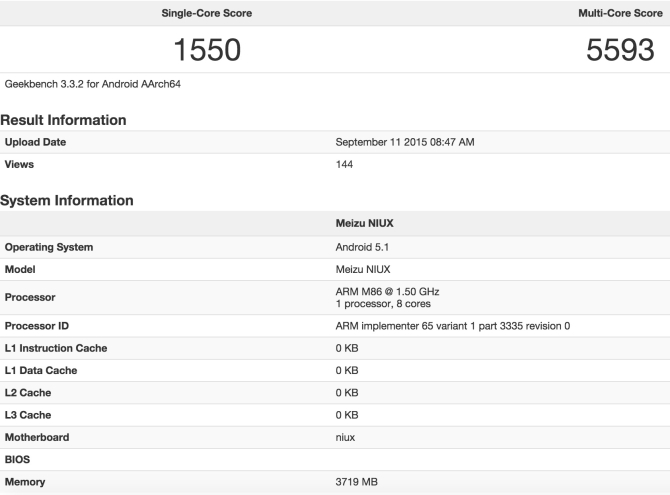Select the single-core score value 1550
The height and width of the screenshot is (495, 670).
pyautogui.click(x=207, y=50)
